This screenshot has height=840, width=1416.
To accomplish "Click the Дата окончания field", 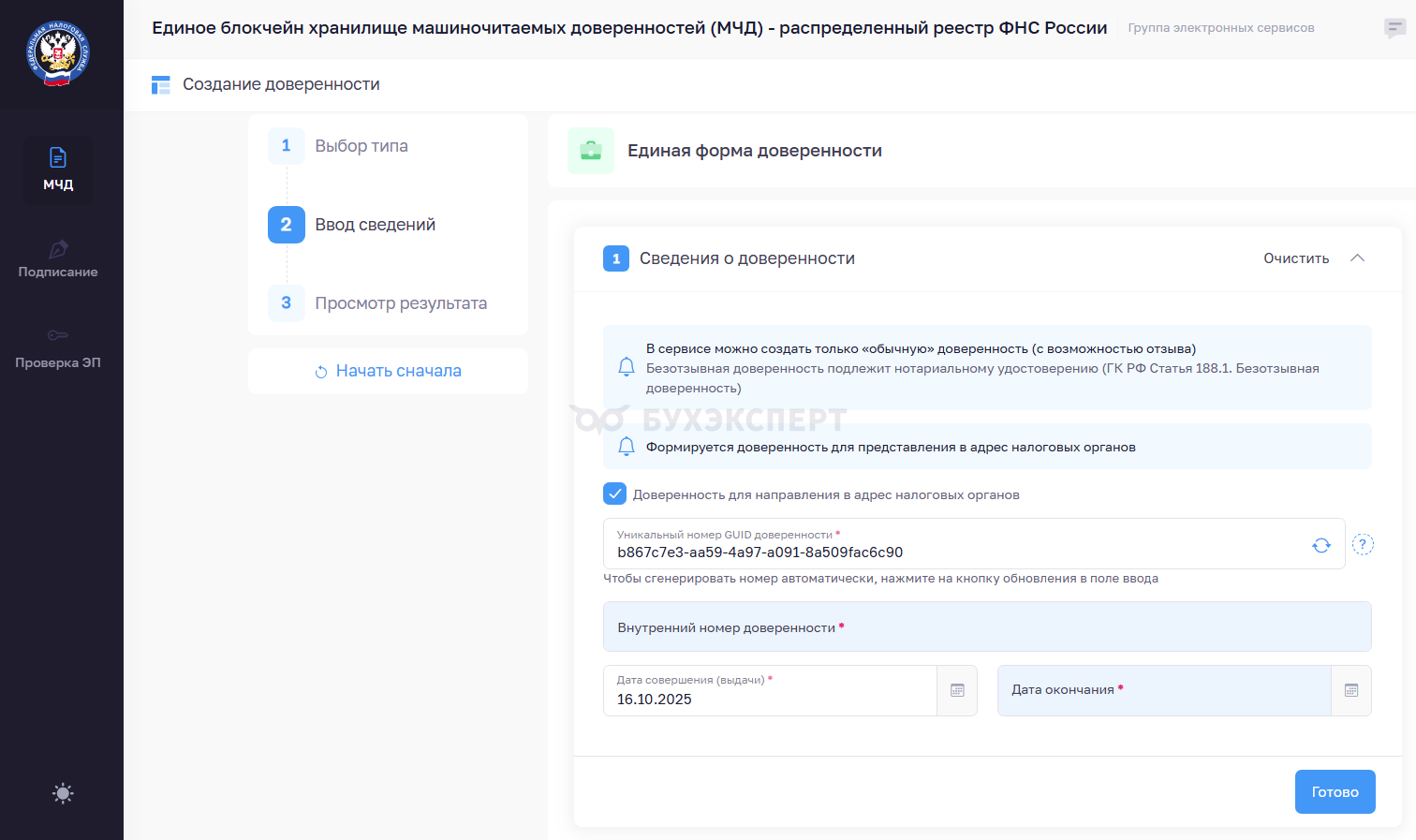I will coord(1164,691).
